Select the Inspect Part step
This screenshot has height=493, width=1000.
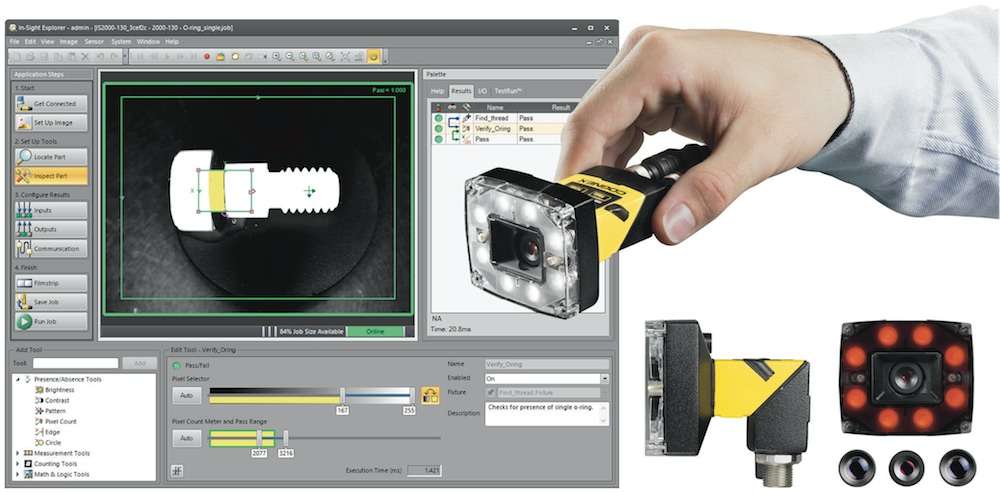[x=52, y=176]
